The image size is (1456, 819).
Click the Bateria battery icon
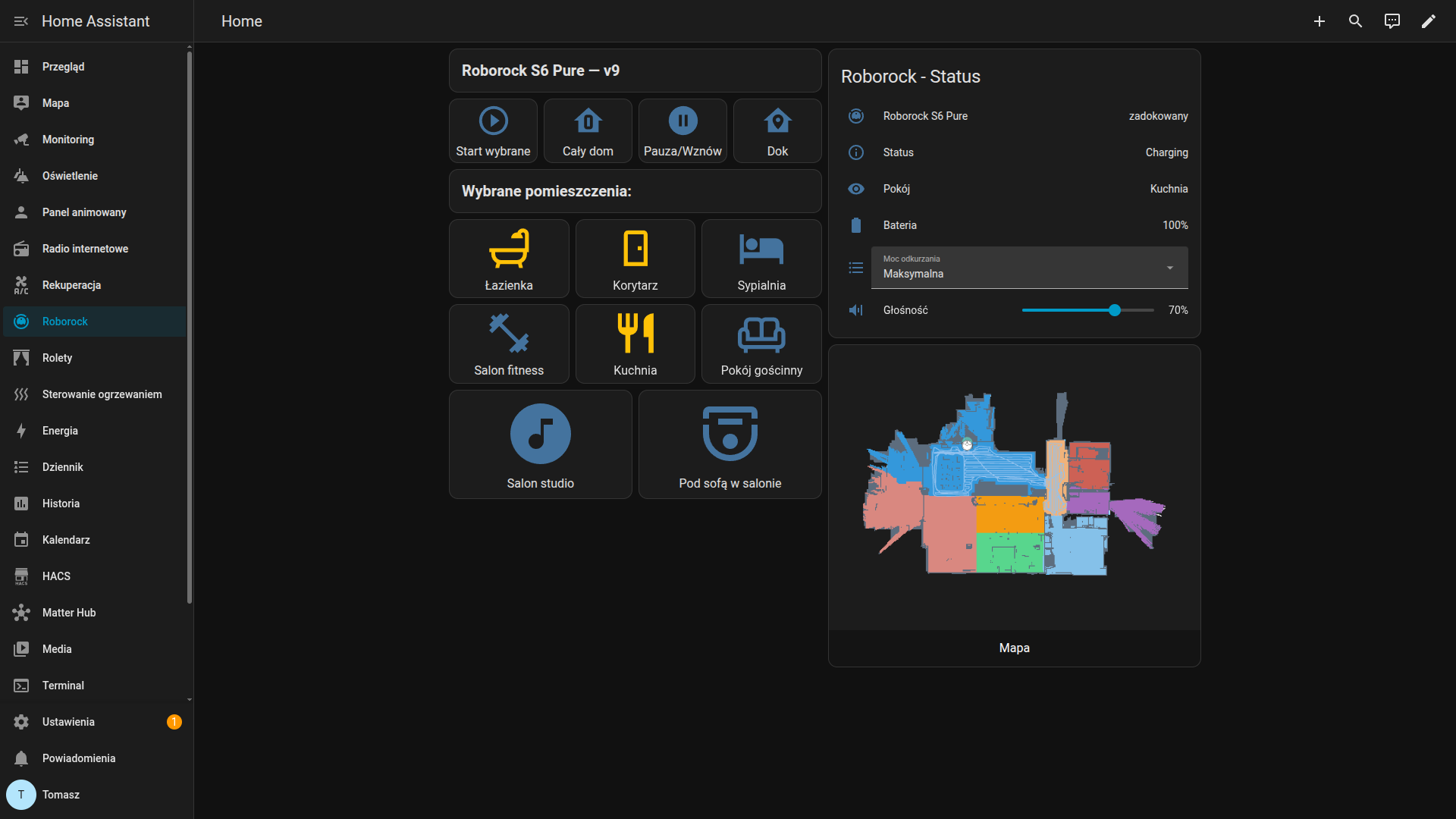click(x=856, y=225)
